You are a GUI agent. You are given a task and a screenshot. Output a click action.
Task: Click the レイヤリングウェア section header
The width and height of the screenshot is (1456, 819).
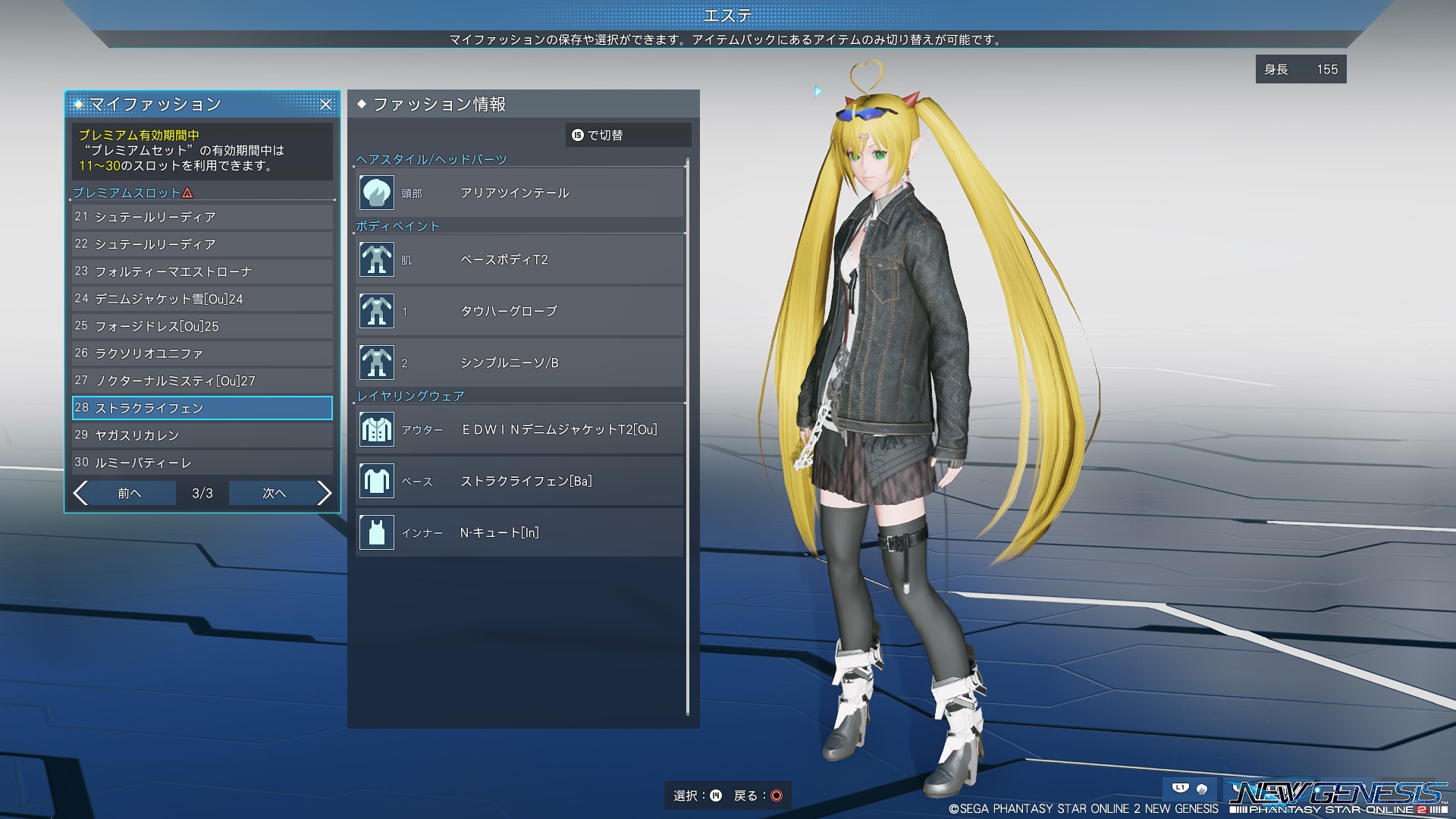click(x=410, y=396)
